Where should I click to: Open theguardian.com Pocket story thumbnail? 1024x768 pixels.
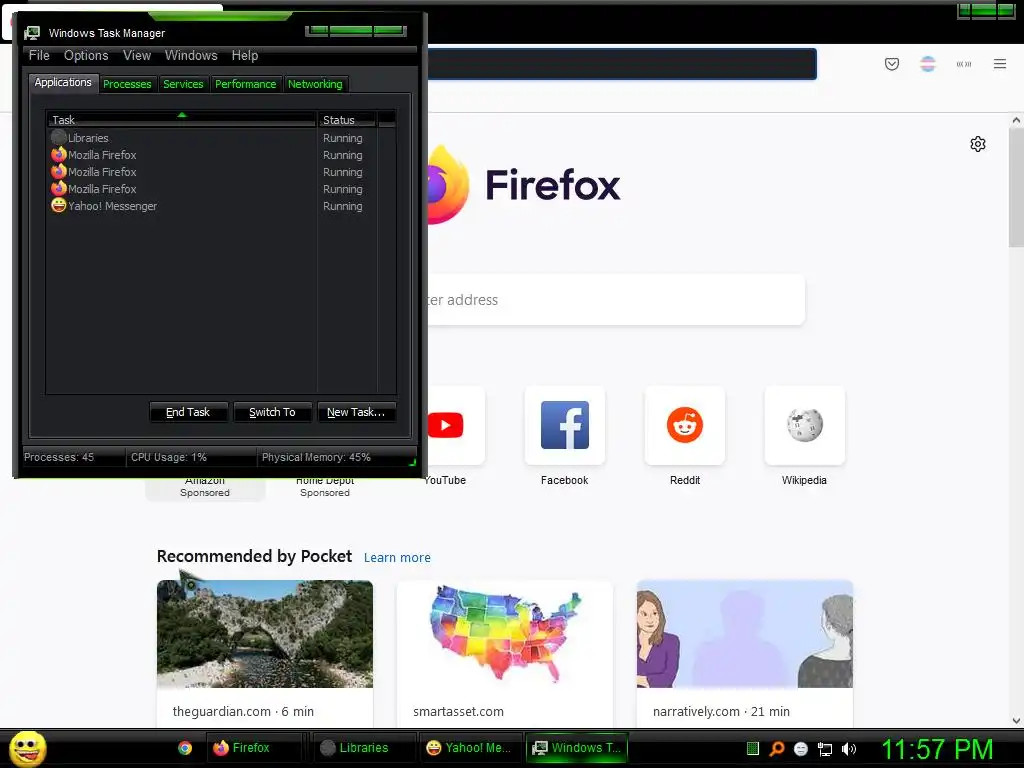264,633
